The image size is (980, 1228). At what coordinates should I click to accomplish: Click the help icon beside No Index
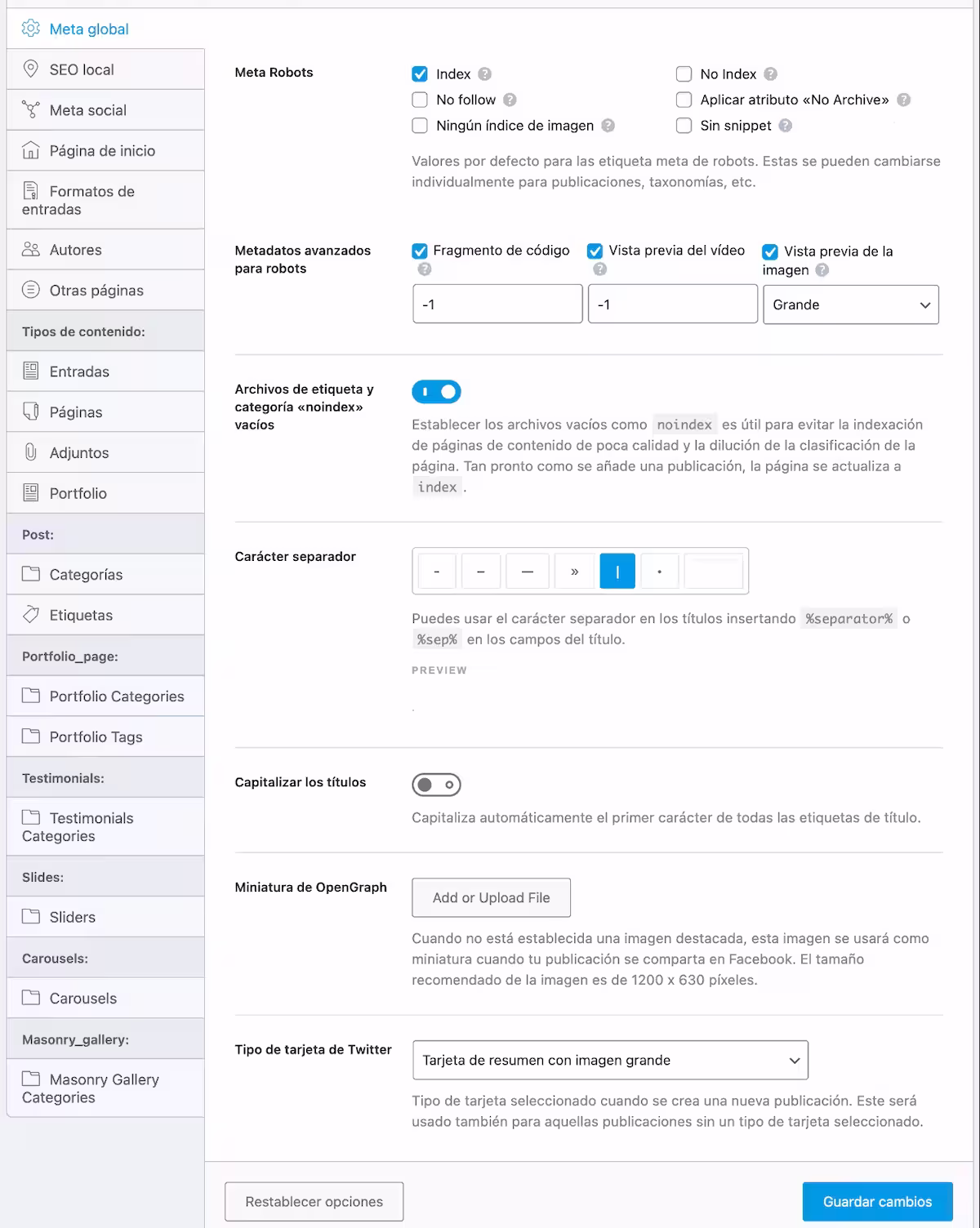coord(770,74)
